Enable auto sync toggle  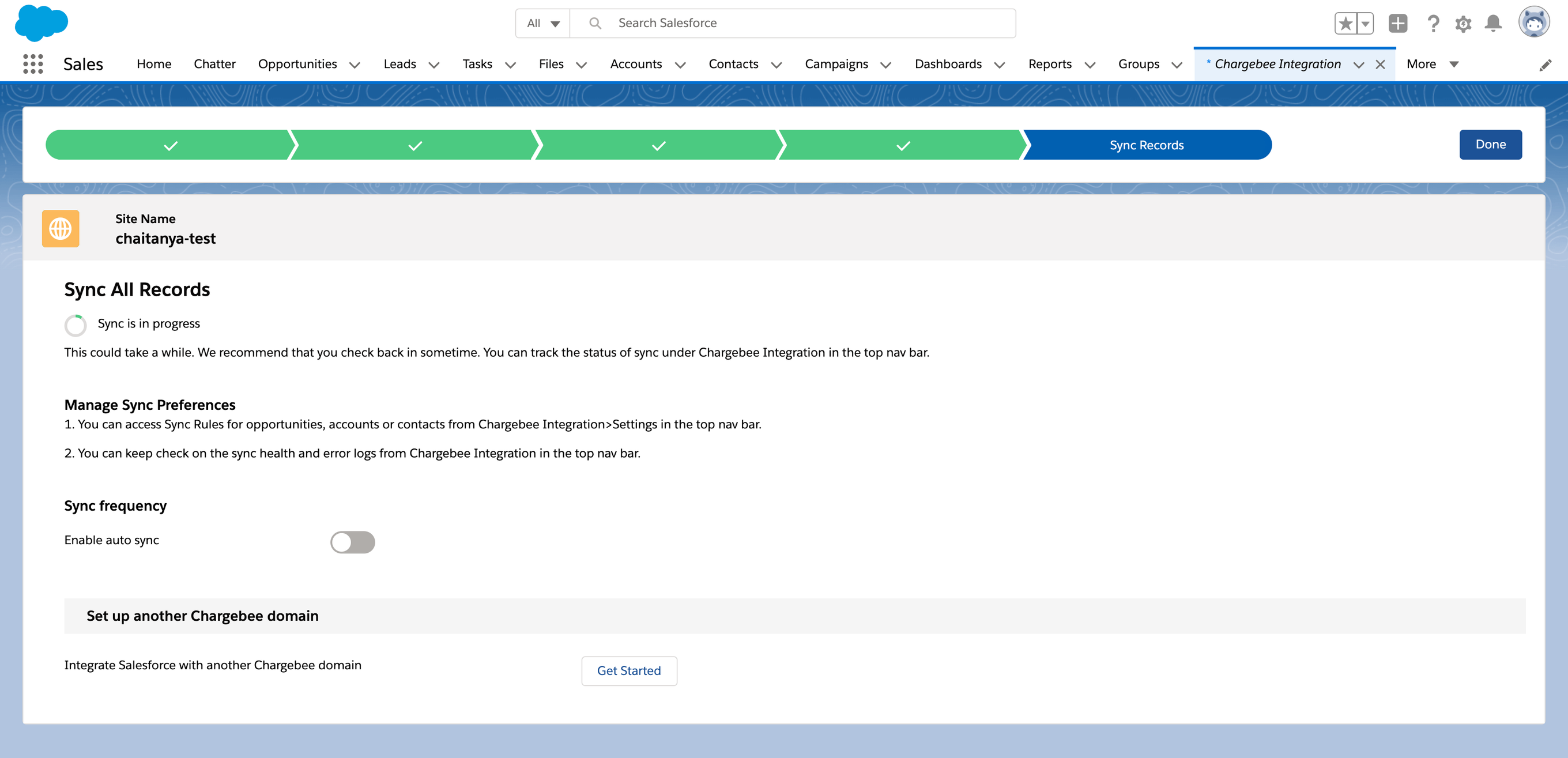(x=352, y=542)
